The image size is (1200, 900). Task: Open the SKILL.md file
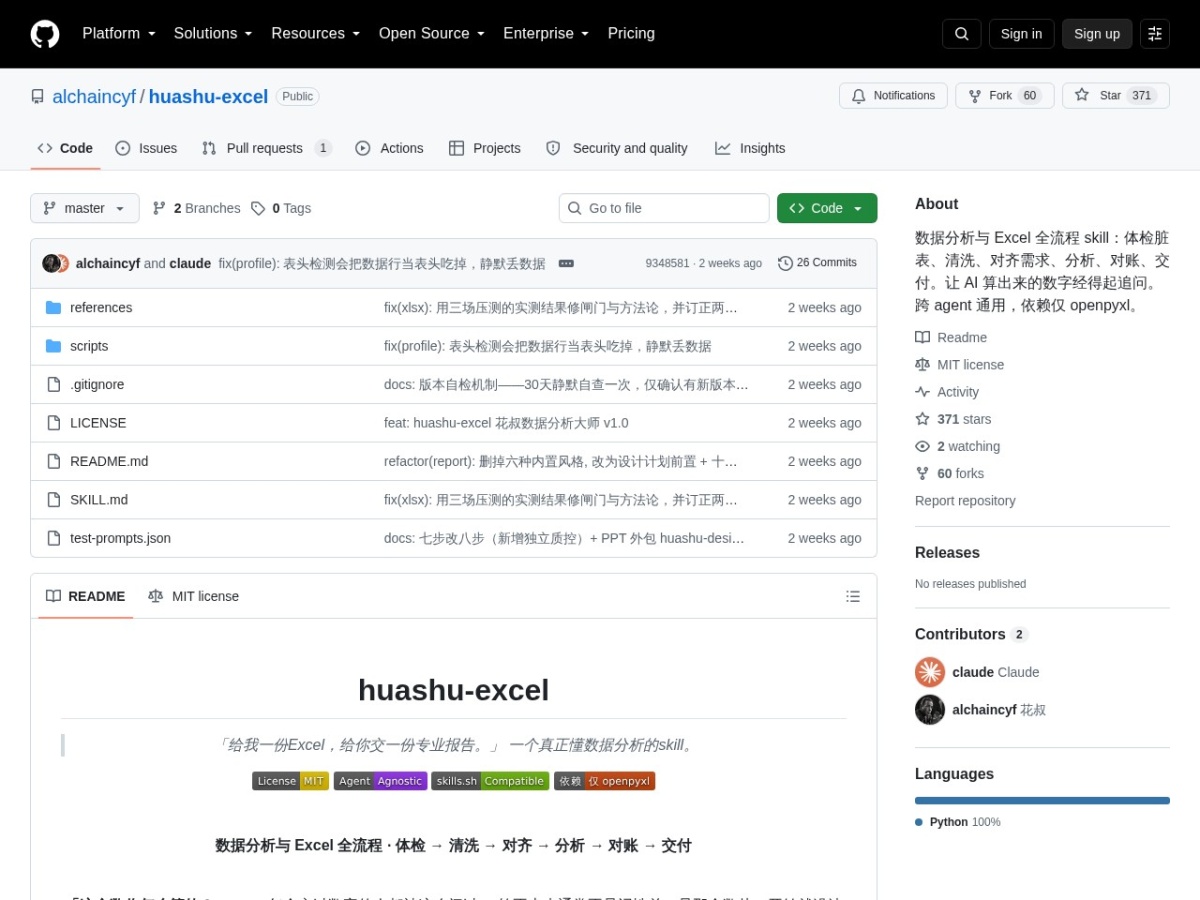point(99,500)
